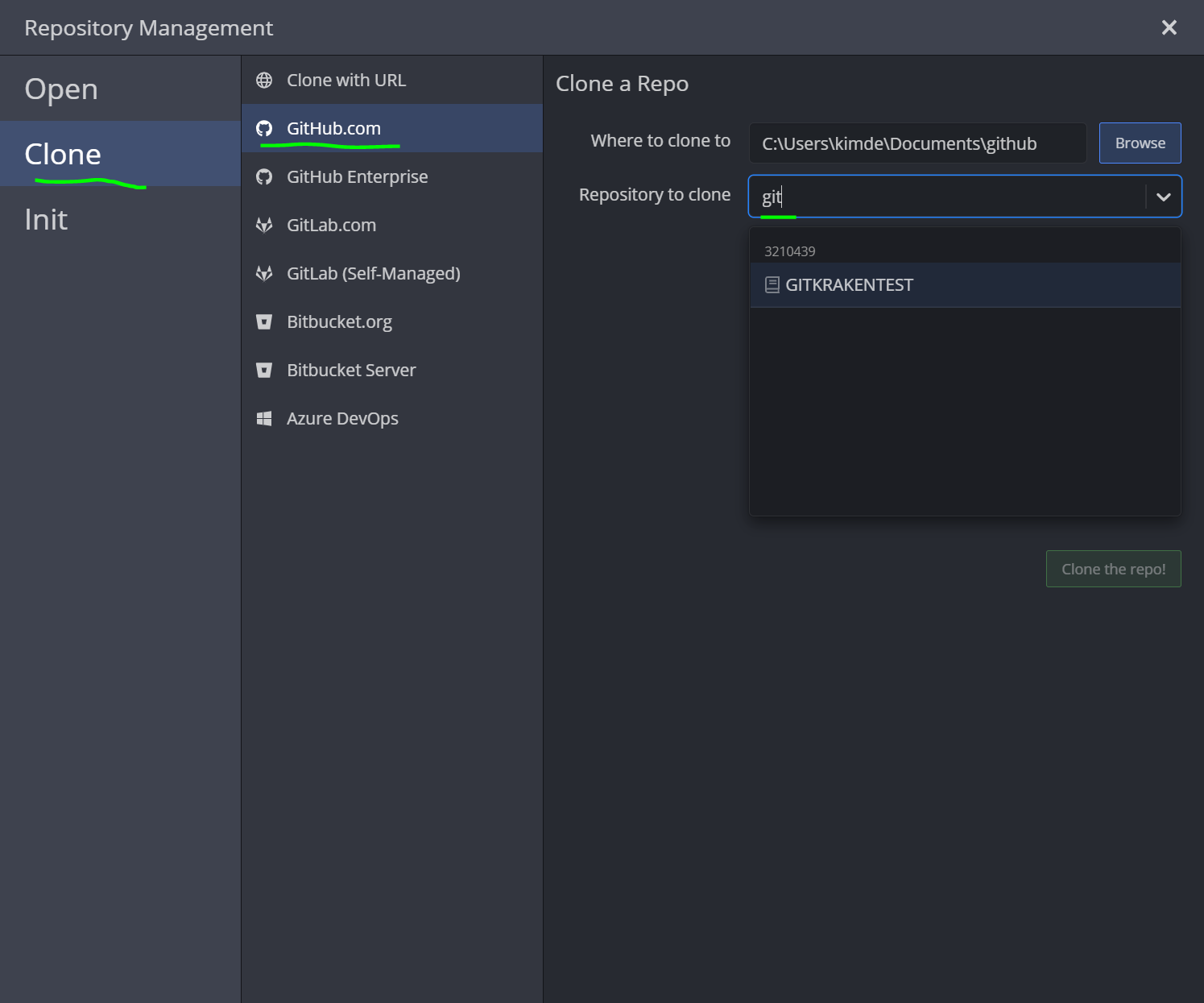This screenshot has height=1003, width=1204.
Task: Click the 3210439 group heading
Action: [x=790, y=251]
